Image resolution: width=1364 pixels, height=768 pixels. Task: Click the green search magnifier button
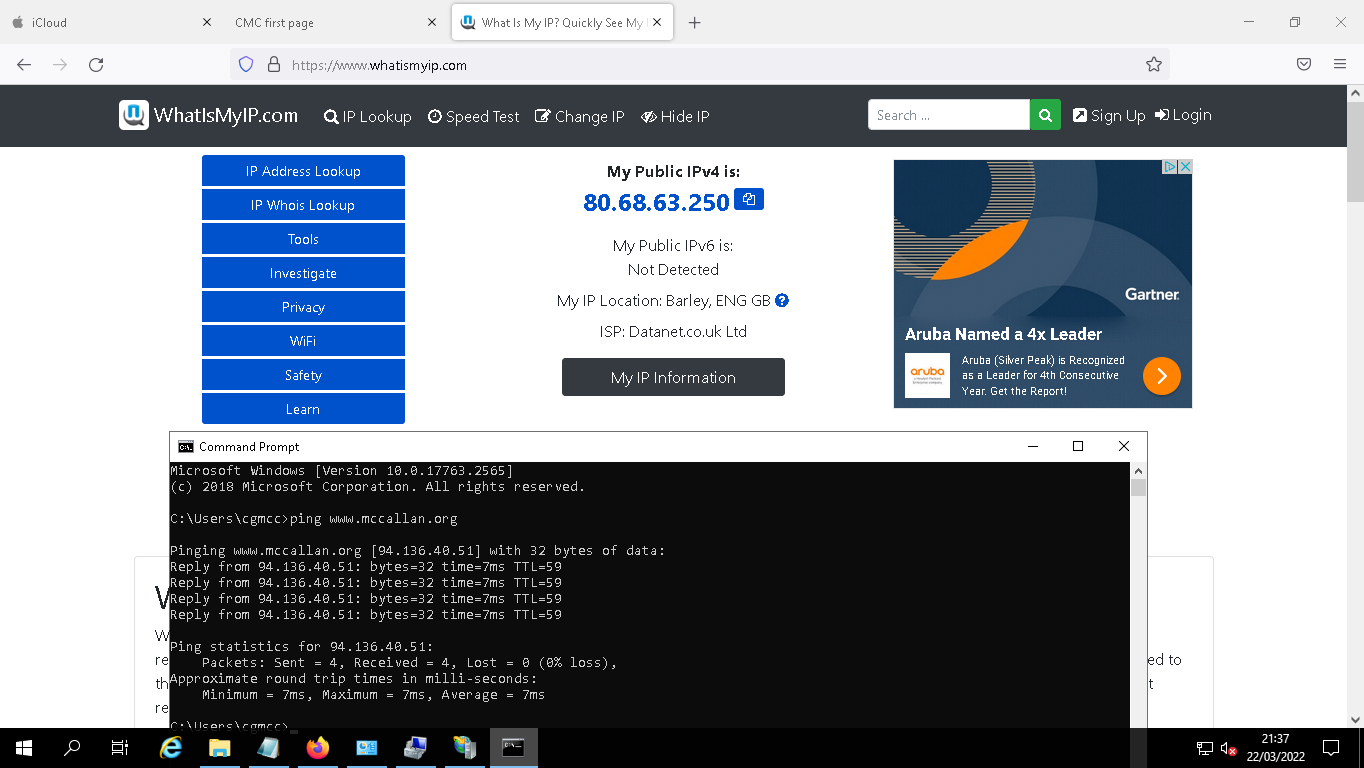[x=1044, y=115]
